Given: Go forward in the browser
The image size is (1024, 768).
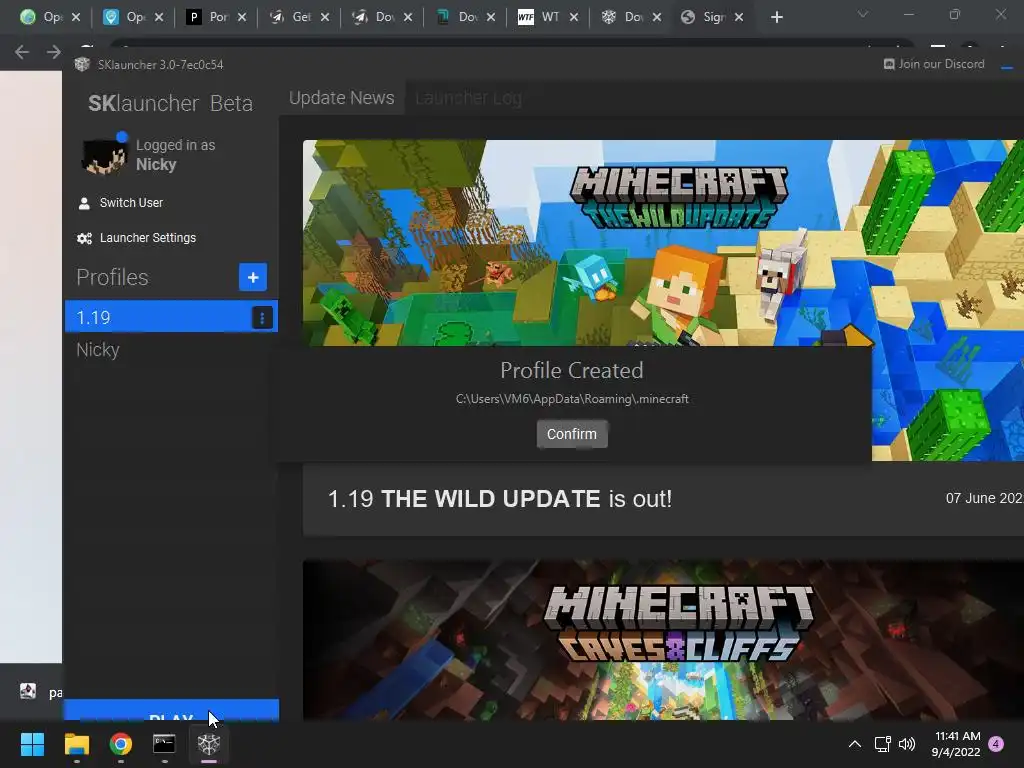Looking at the screenshot, I should pos(54,52).
